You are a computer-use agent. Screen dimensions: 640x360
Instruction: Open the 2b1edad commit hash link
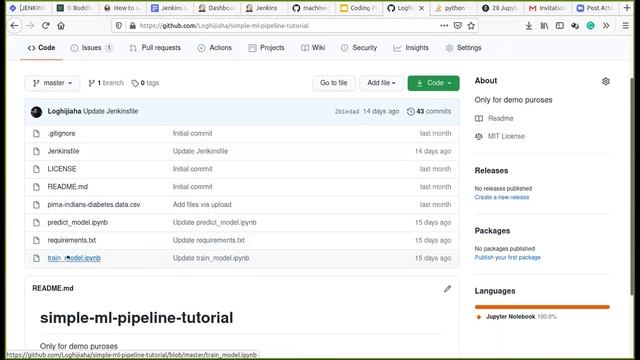pos(347,111)
